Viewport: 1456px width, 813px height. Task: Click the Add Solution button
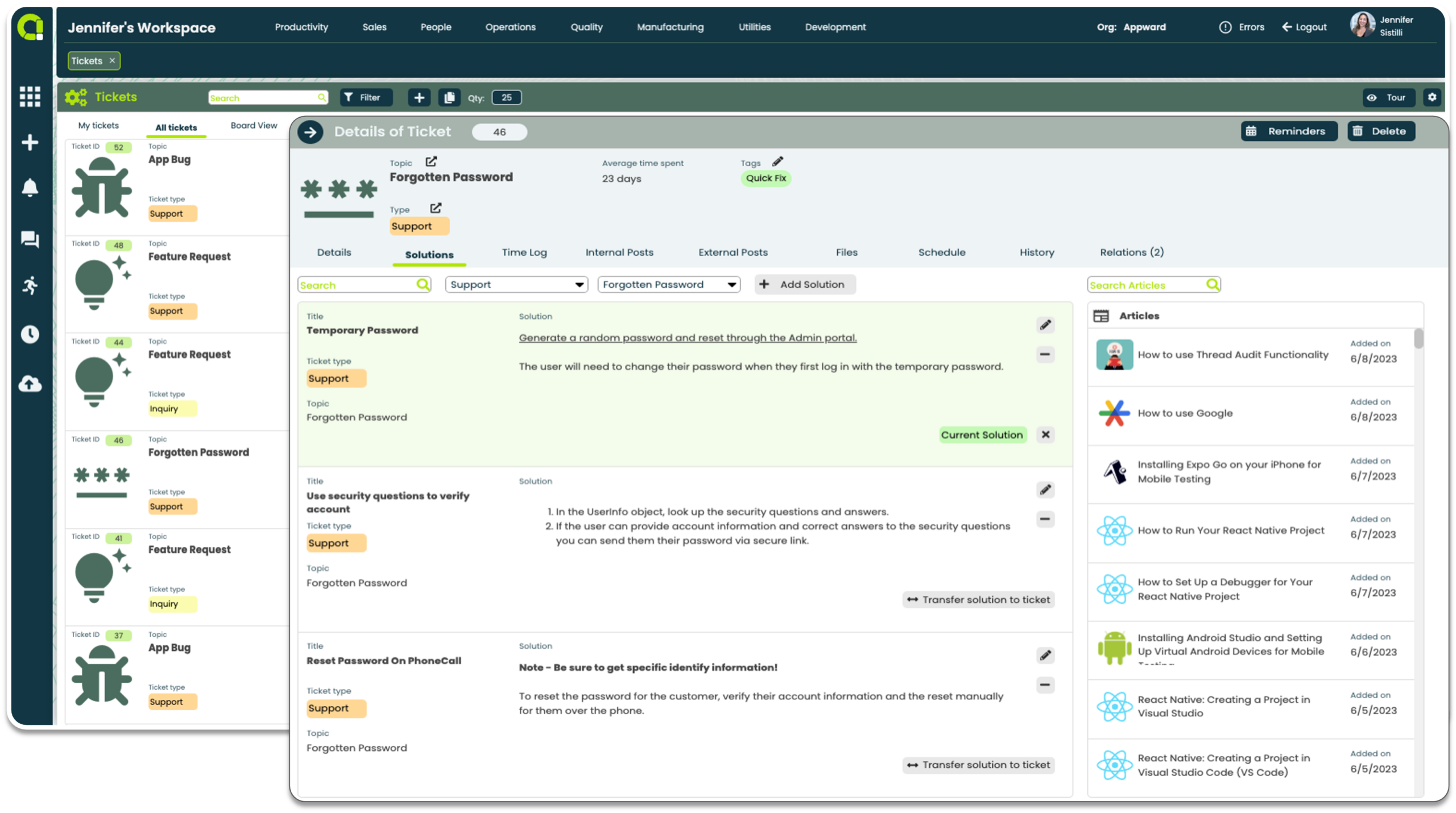[804, 284]
